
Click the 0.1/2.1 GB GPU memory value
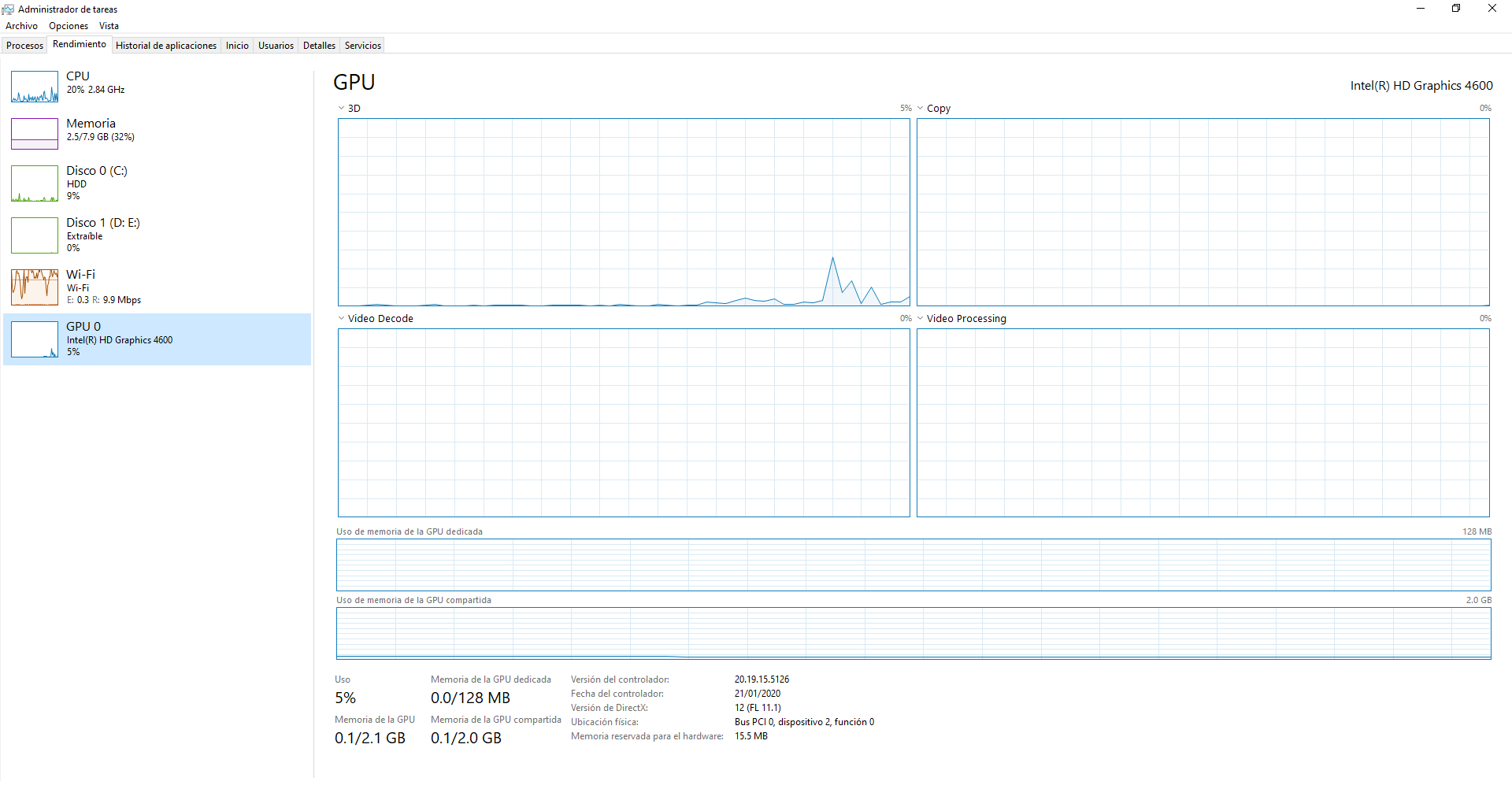(370, 739)
